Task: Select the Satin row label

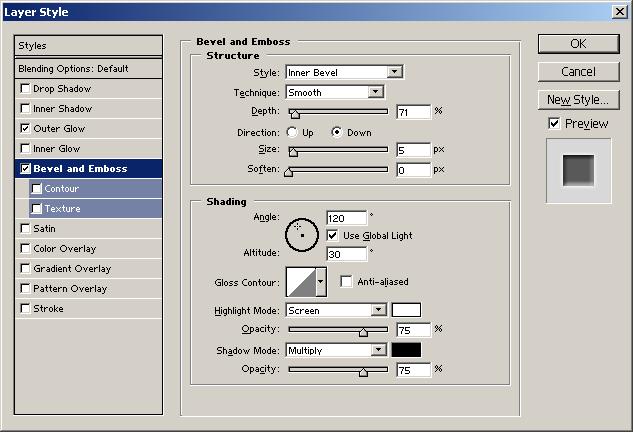Action: pyautogui.click(x=44, y=229)
